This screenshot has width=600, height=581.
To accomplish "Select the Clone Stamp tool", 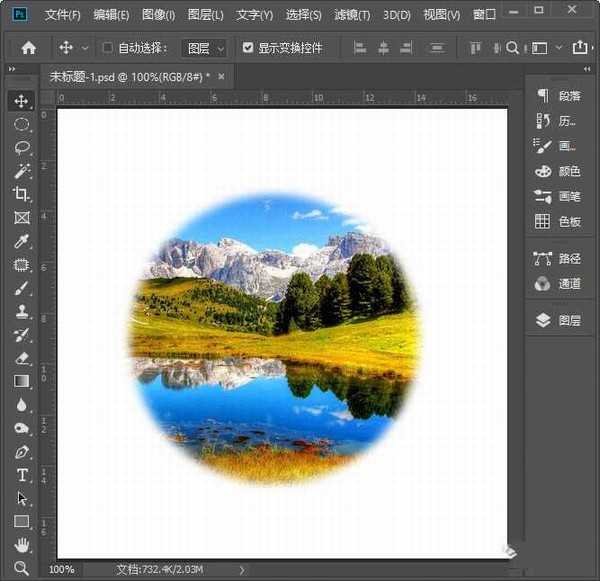I will pyautogui.click(x=21, y=311).
